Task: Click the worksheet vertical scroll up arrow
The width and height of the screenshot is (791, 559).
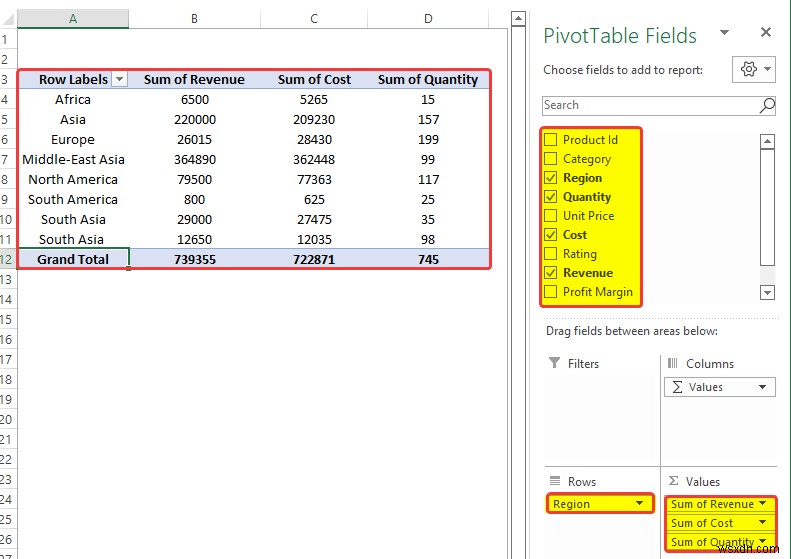Action: pyautogui.click(x=518, y=19)
